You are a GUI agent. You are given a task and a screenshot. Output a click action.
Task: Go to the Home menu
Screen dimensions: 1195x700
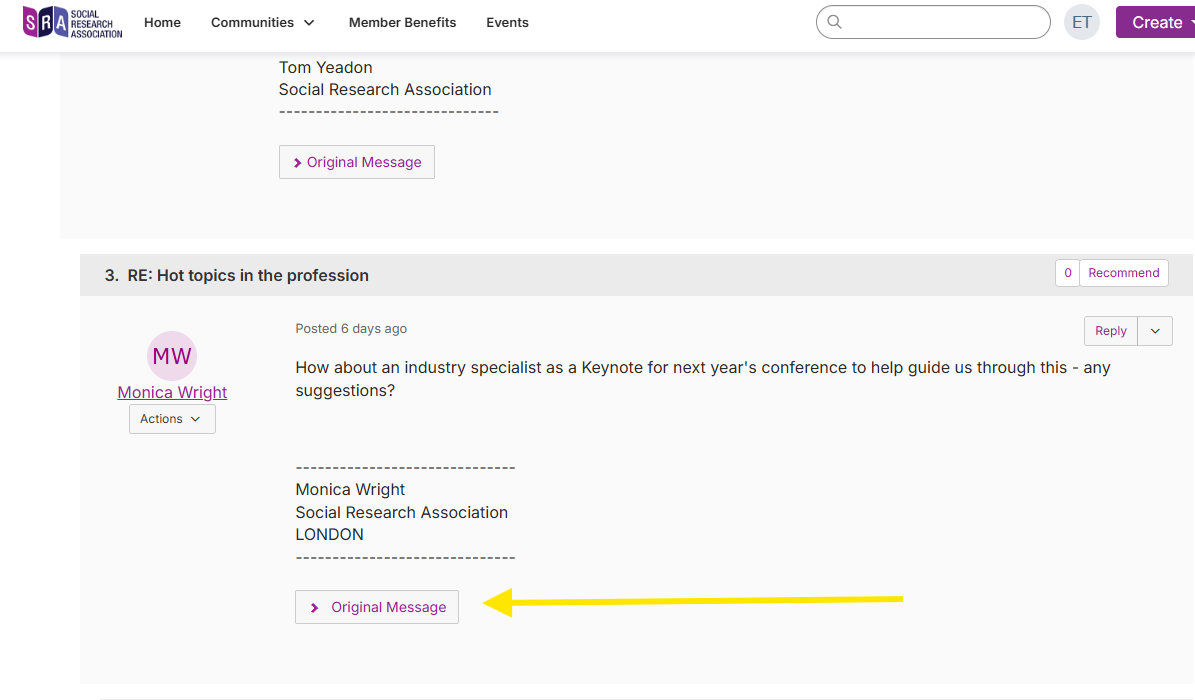(162, 23)
